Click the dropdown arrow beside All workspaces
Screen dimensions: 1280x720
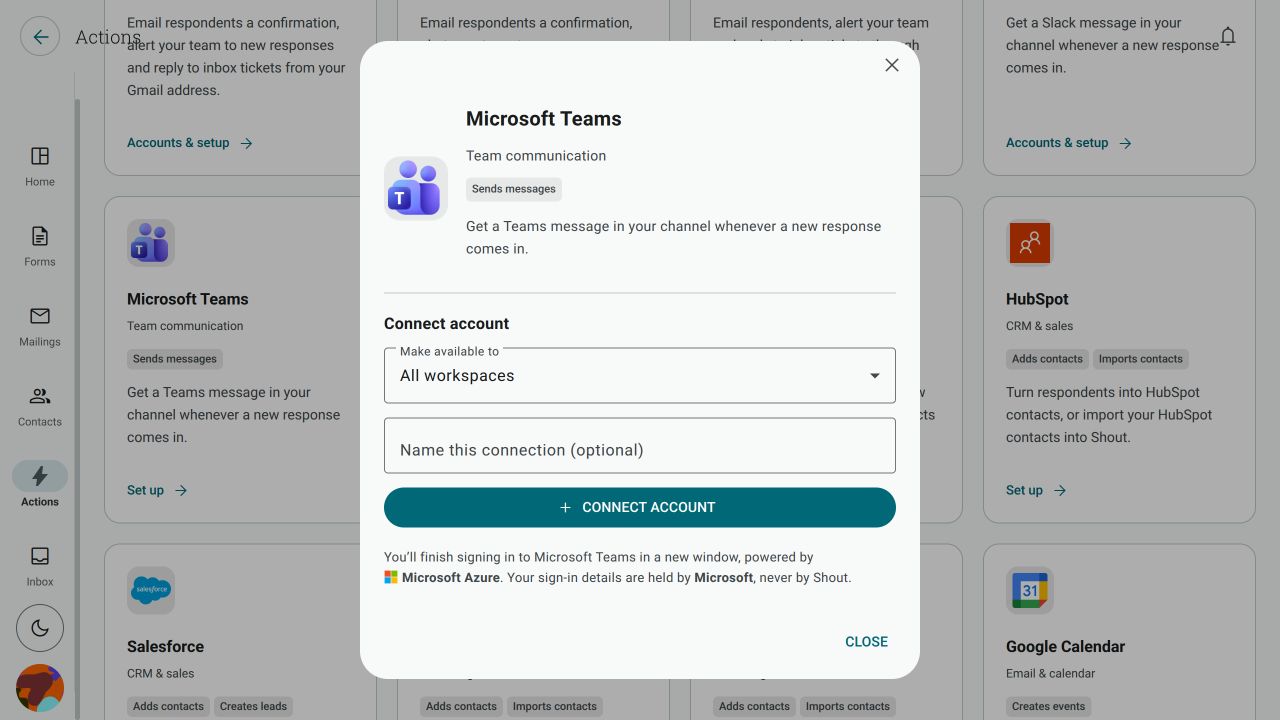(875, 376)
